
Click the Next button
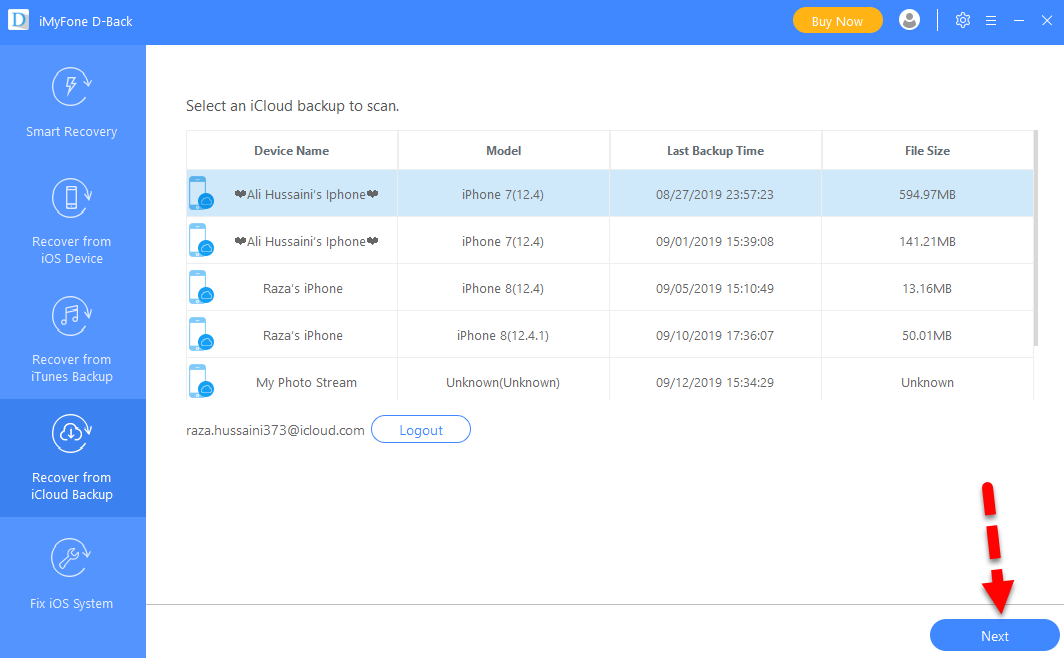994,636
